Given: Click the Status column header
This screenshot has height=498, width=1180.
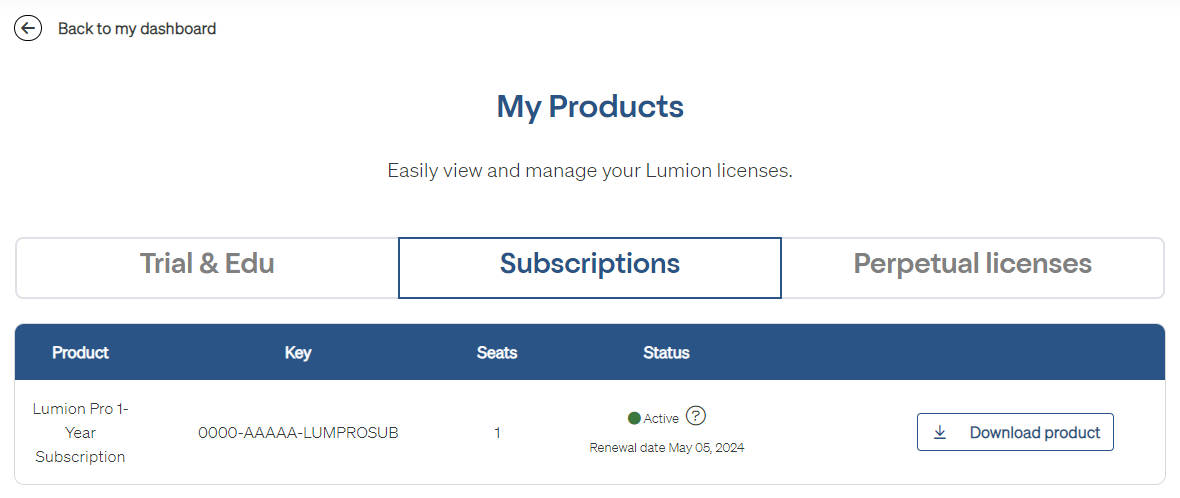Looking at the screenshot, I should 666,353.
